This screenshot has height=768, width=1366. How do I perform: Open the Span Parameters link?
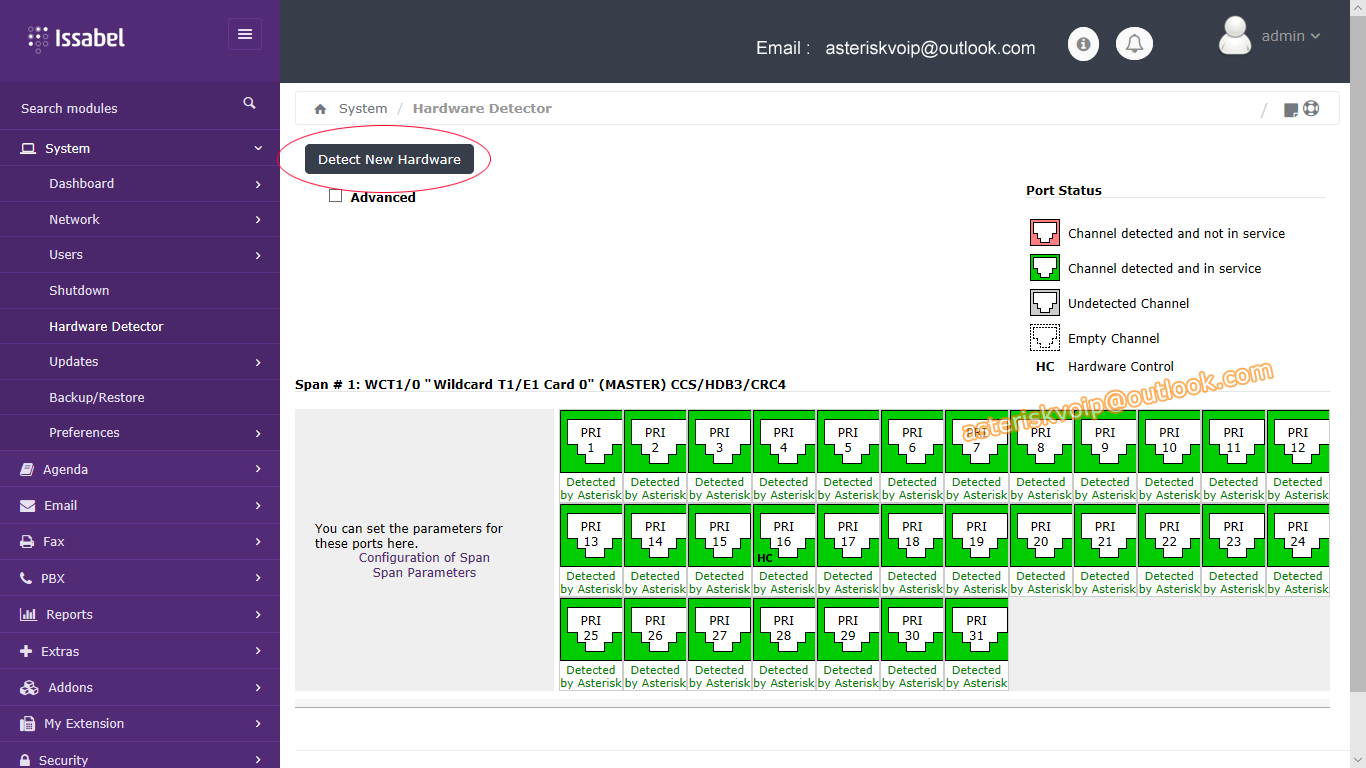tap(424, 573)
